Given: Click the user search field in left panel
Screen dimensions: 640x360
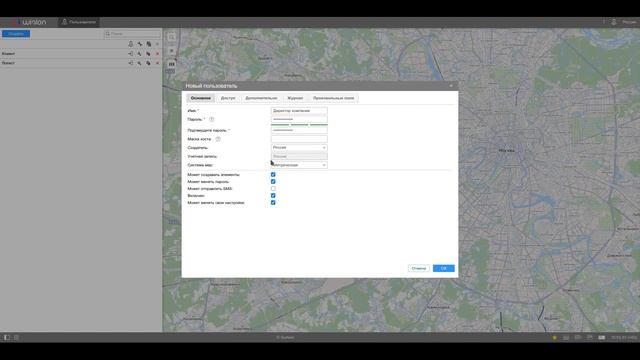Looking at the screenshot, I should tap(132, 34).
